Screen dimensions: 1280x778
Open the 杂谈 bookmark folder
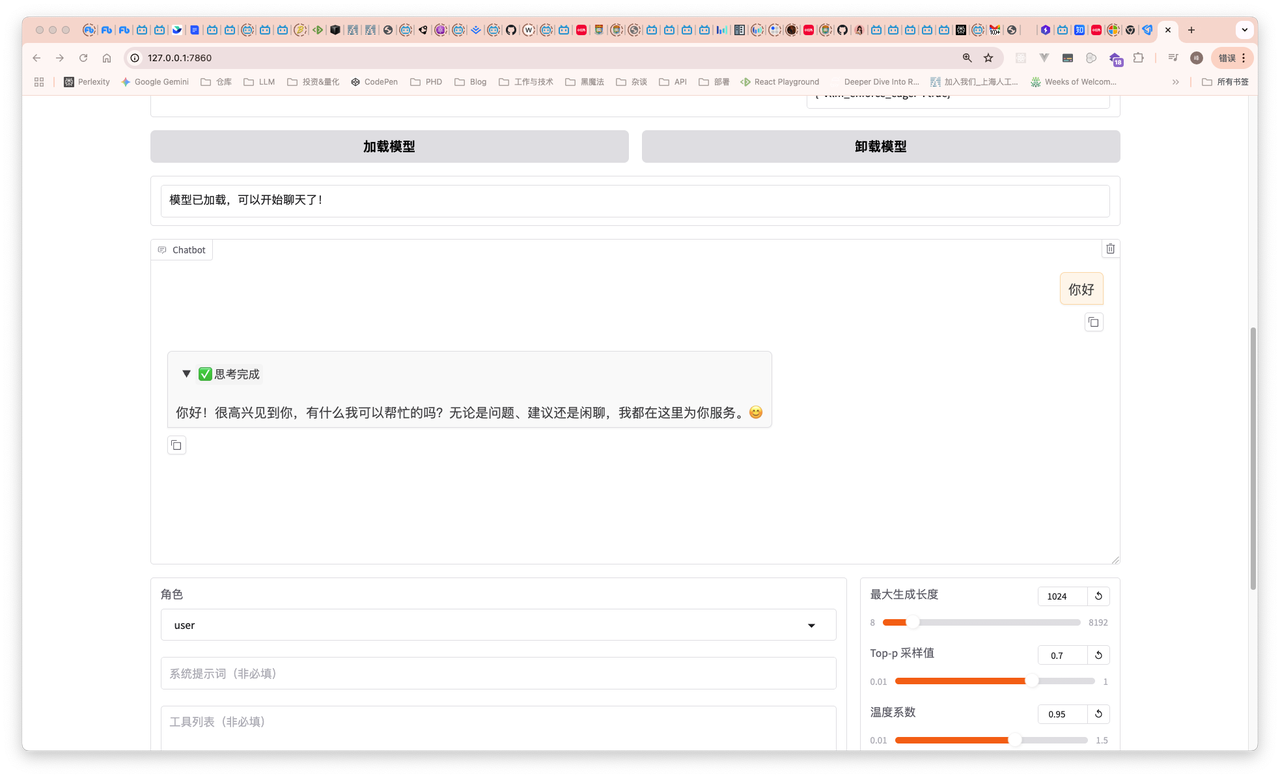point(632,82)
